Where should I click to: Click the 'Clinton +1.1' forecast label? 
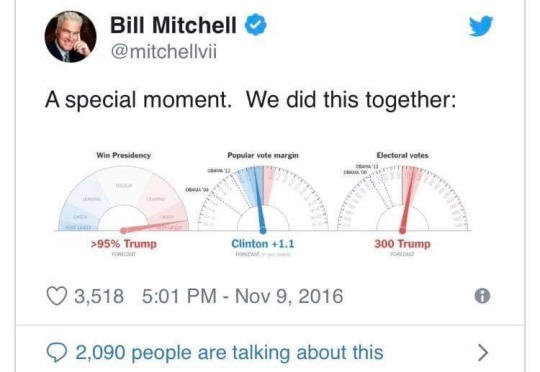tap(263, 244)
